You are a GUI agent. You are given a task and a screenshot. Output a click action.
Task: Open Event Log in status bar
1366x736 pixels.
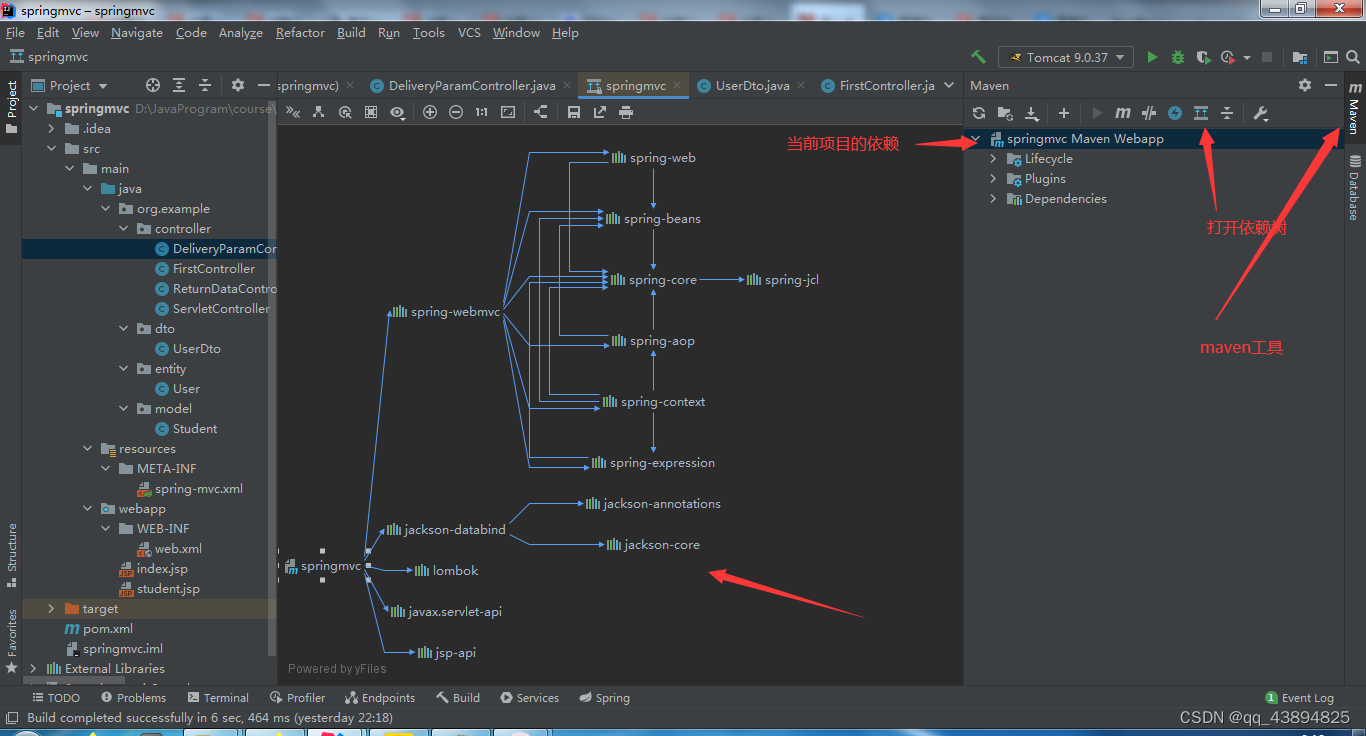1299,698
